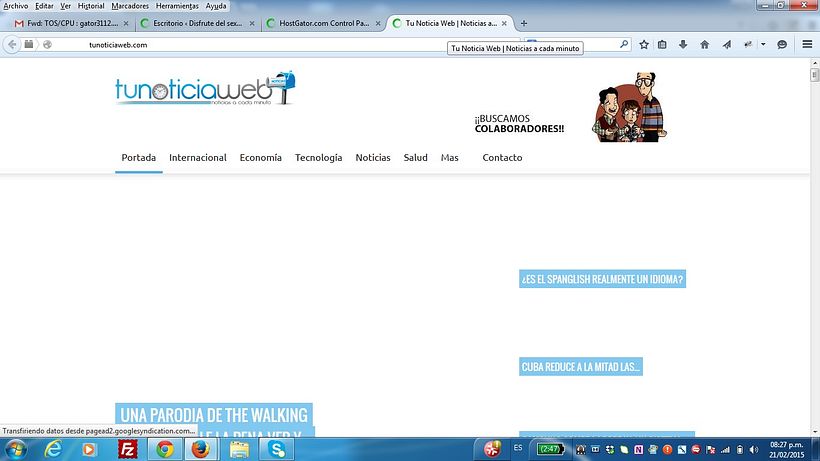Click the battery (2:47) indicator

point(551,449)
